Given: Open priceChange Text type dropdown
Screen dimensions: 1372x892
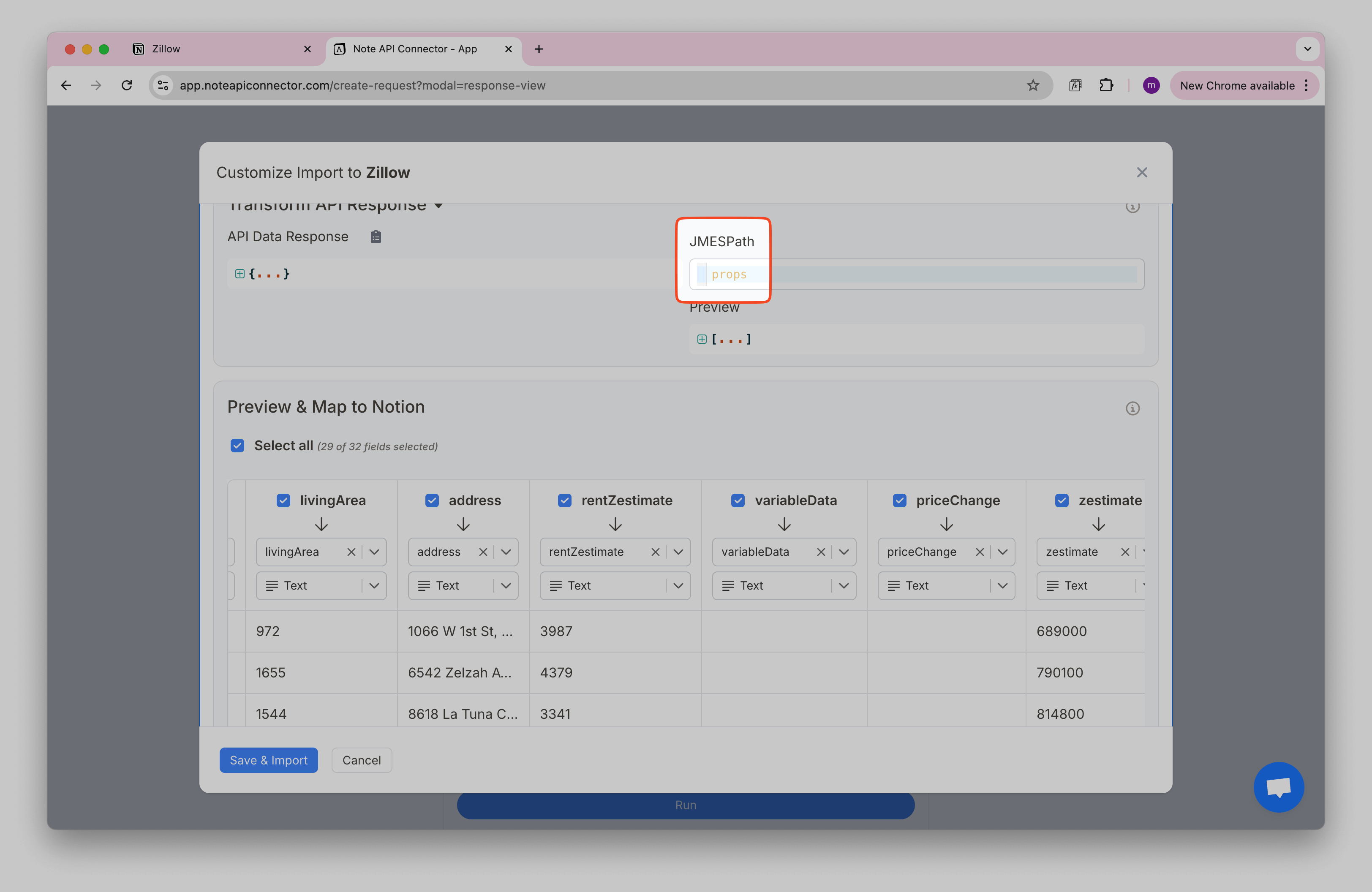Looking at the screenshot, I should 946,585.
